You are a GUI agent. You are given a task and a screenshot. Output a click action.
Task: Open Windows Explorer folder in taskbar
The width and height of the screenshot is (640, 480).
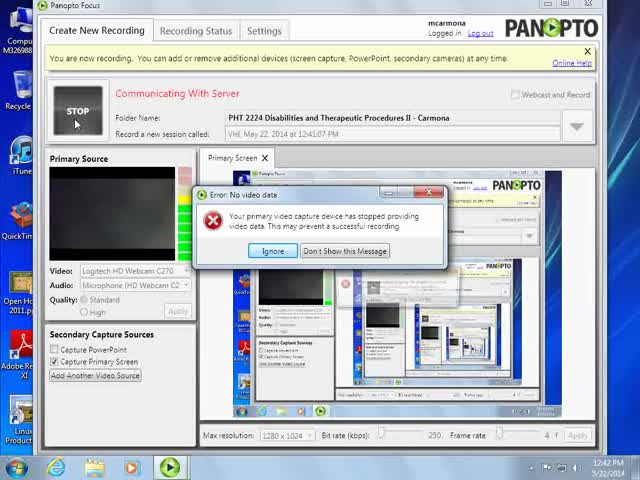coord(94,467)
